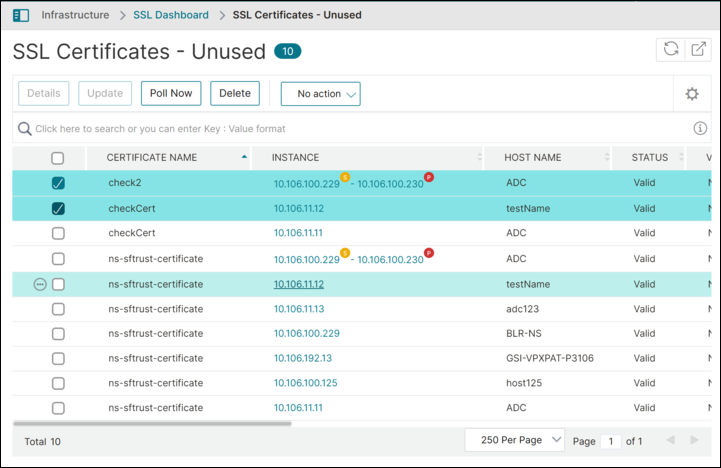
Task: Click the horizontal table scrollbar
Action: [x=152, y=423]
